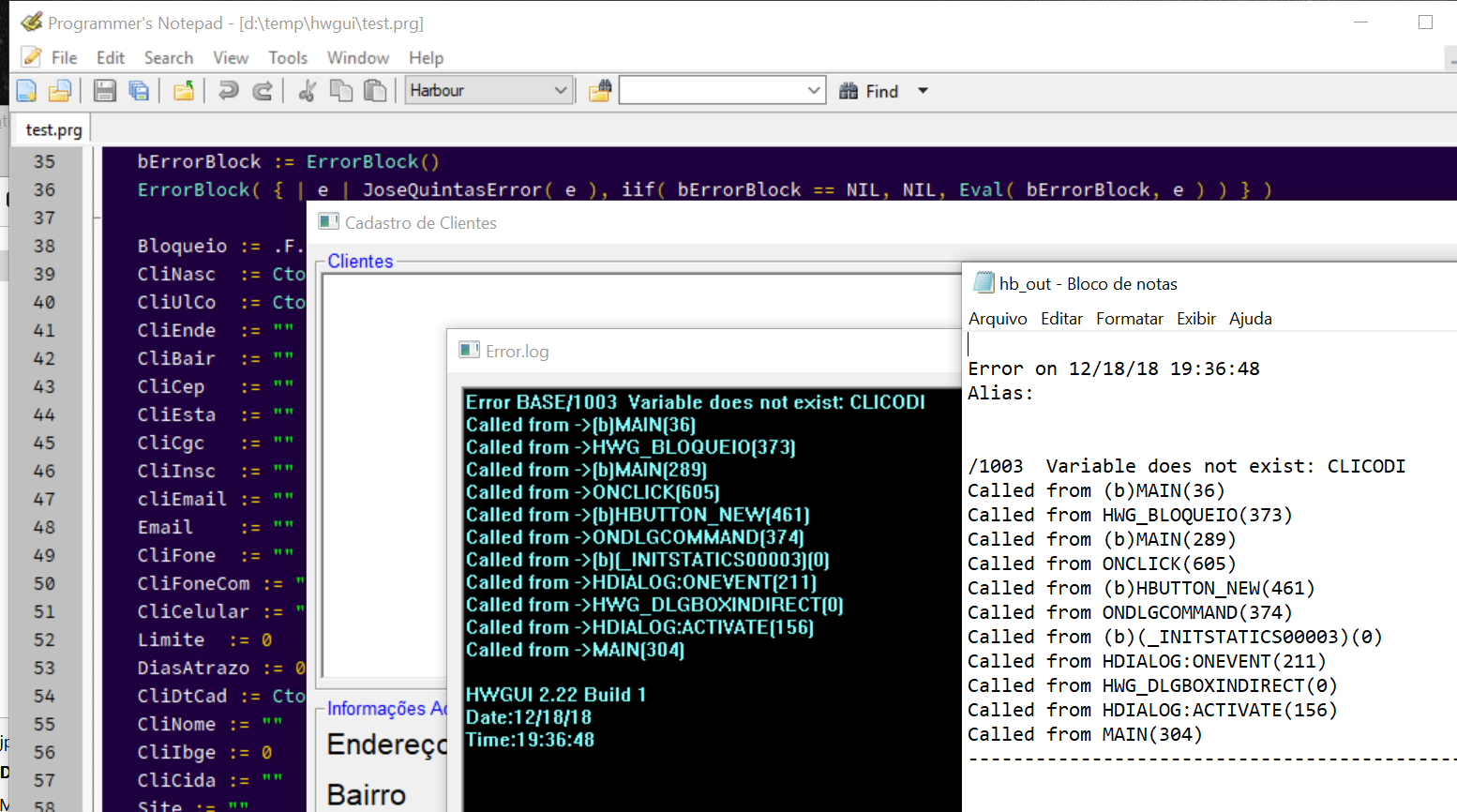Select the test.prg tab
Screen dimensions: 1457x812
53,130
